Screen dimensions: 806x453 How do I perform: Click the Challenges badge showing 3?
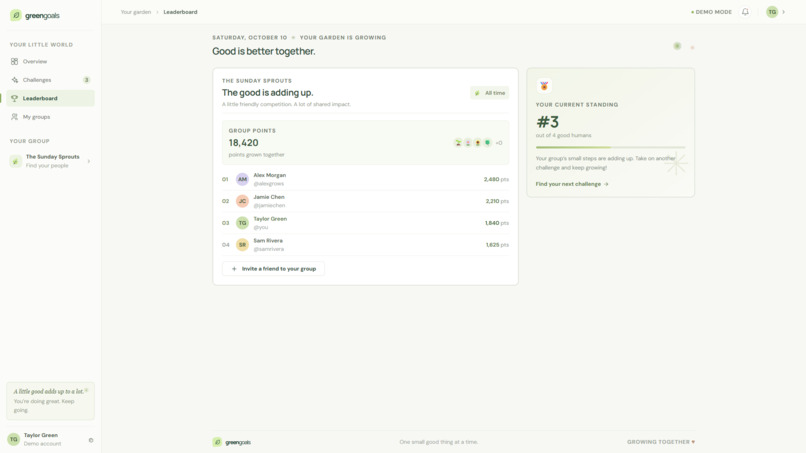click(86, 80)
